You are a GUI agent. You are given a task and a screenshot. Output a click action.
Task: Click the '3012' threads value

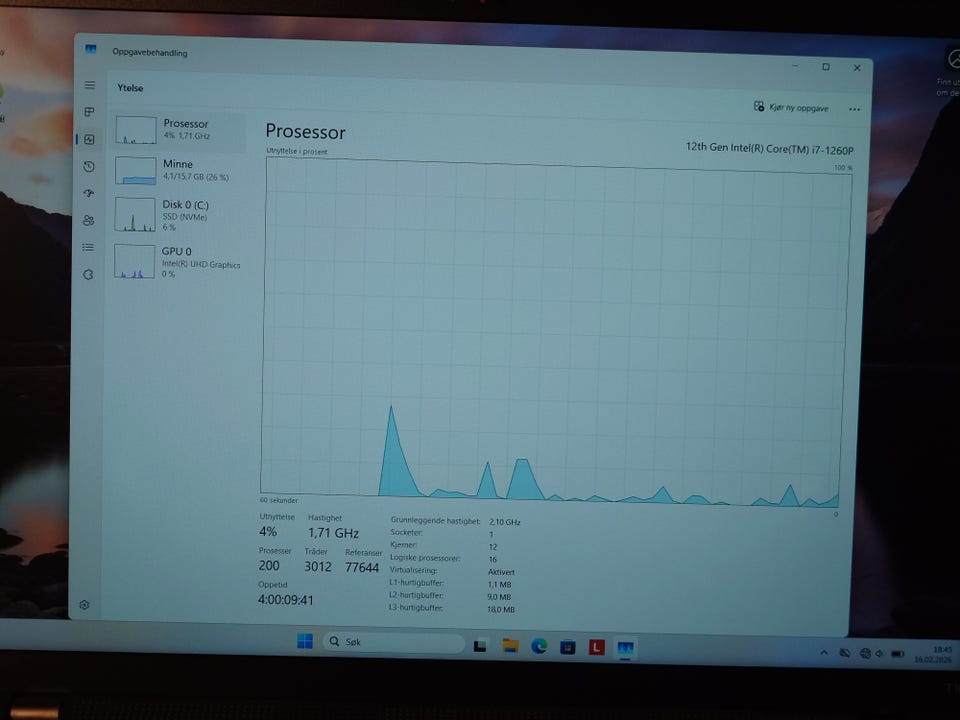tap(318, 567)
